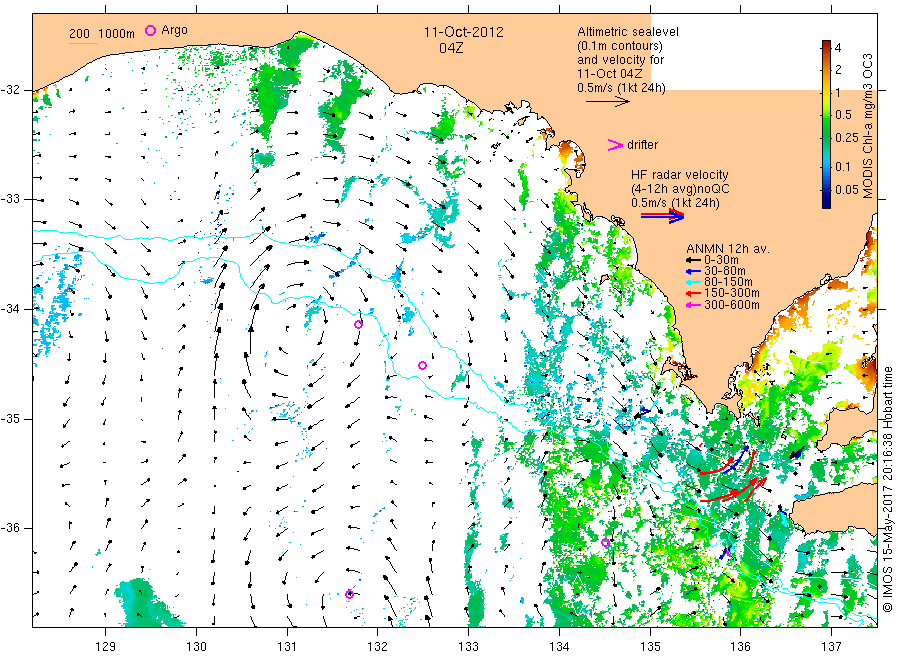
Task: Select the magenta 300-600m legend arrow
Action: (x=693, y=305)
